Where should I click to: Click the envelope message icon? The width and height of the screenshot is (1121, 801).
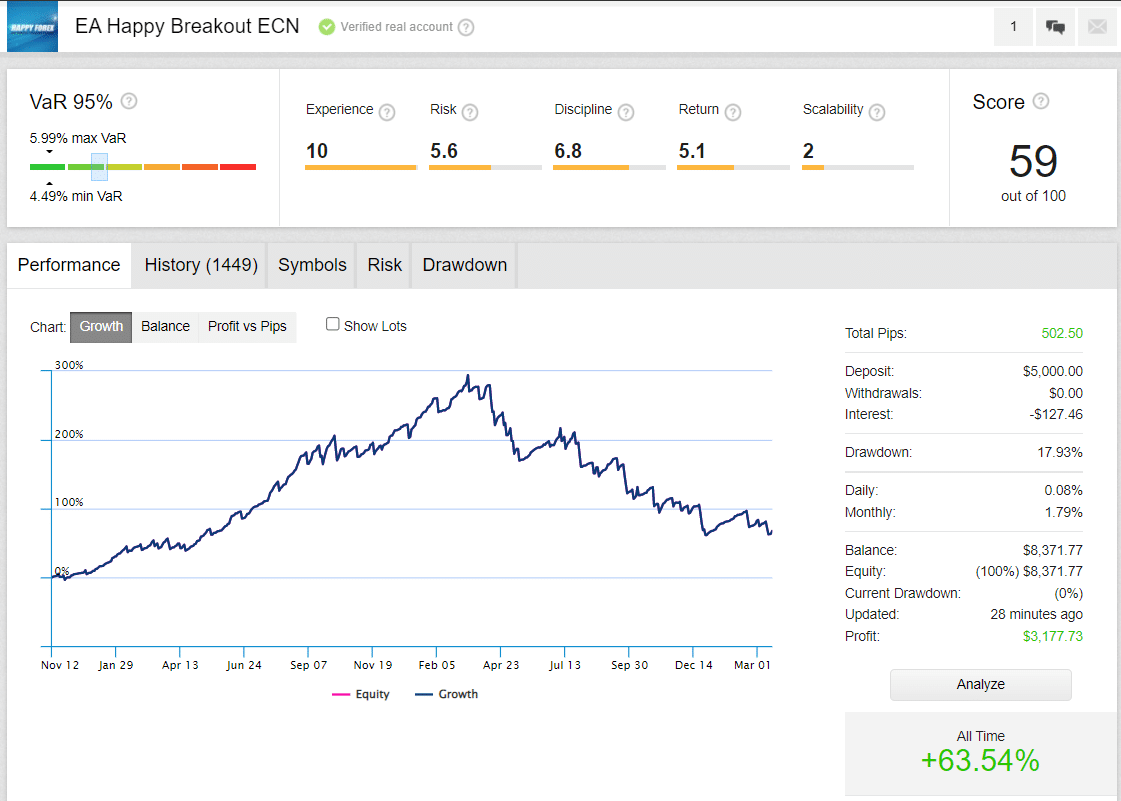tap(1097, 27)
